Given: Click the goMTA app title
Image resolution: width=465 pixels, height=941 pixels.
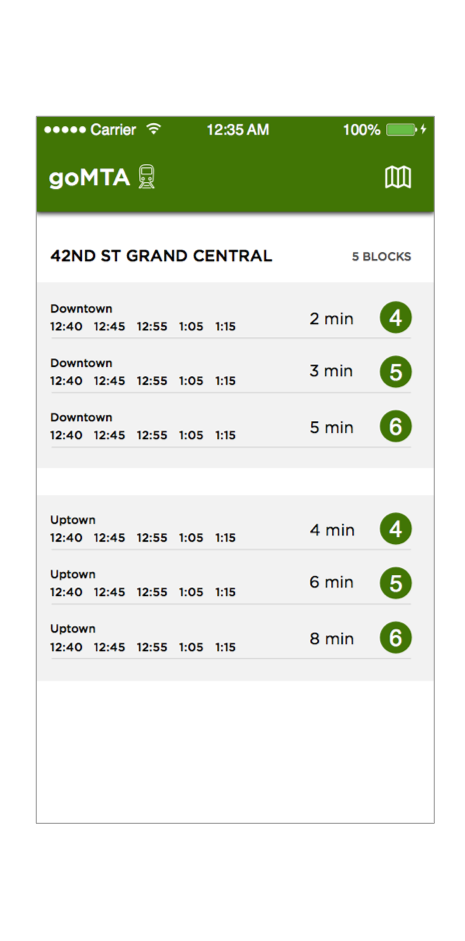Looking at the screenshot, I should coord(89,178).
